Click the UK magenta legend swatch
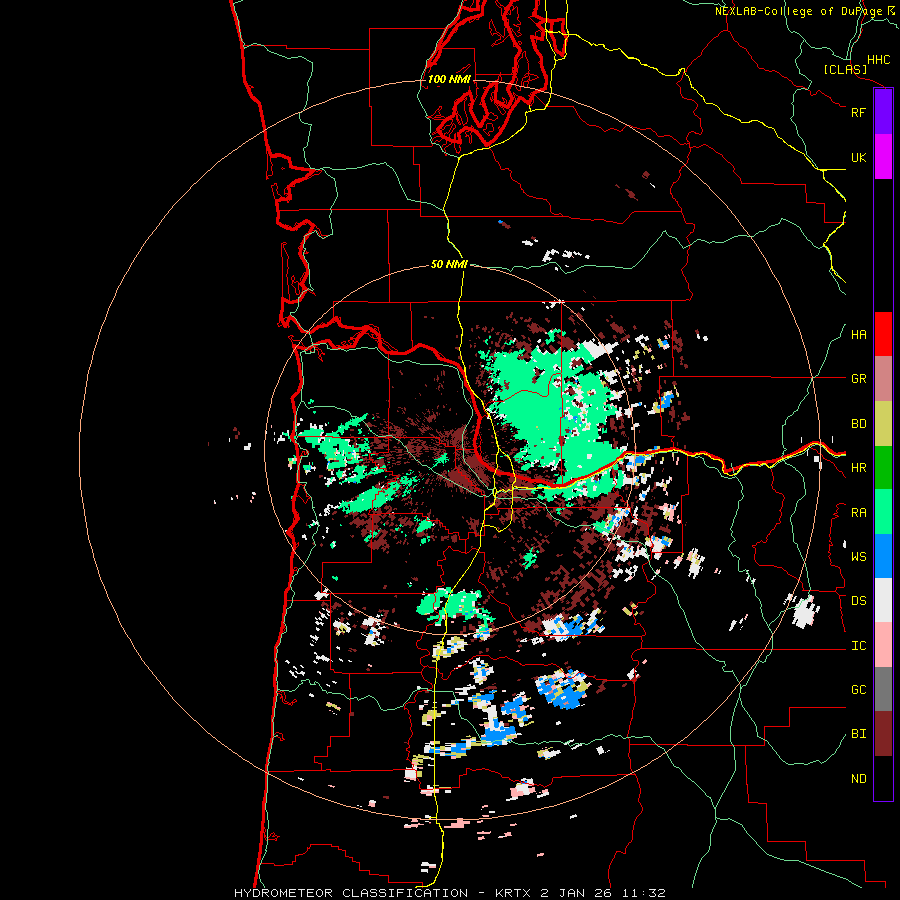 (883, 157)
